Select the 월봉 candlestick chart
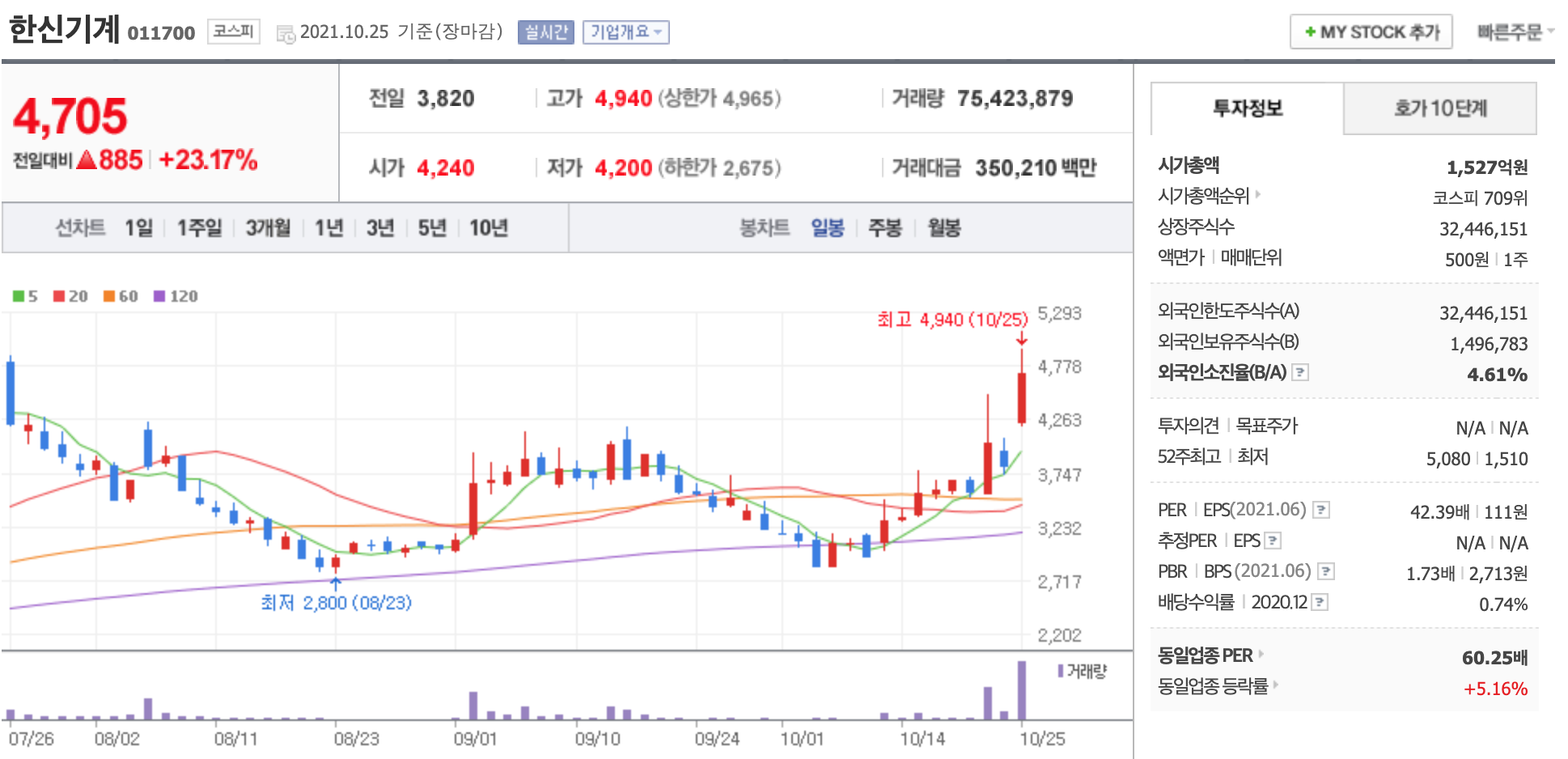The image size is (1568, 759). click(944, 228)
